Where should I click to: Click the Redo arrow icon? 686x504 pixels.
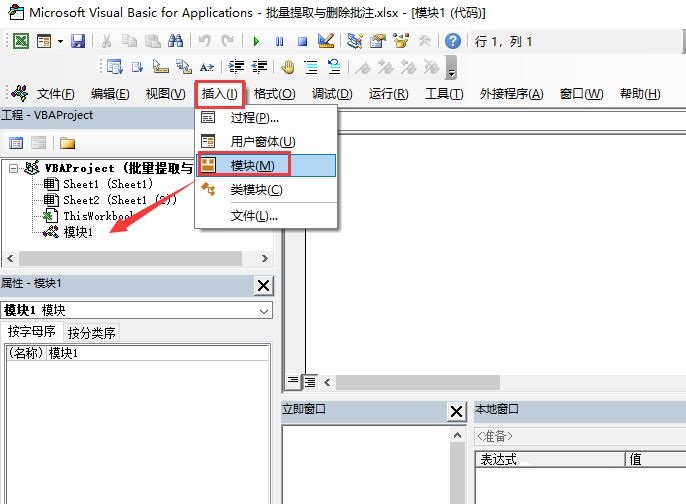click(227, 41)
